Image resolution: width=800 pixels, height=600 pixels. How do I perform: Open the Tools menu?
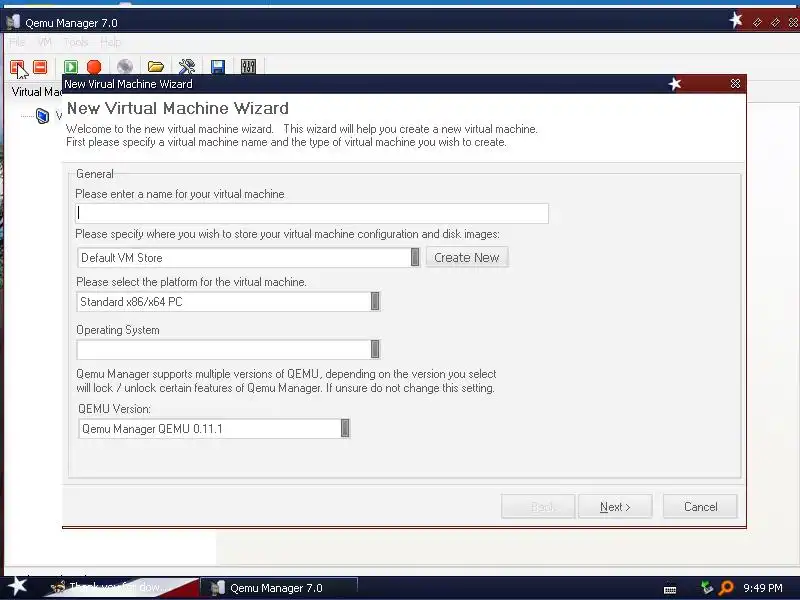pyautogui.click(x=76, y=42)
